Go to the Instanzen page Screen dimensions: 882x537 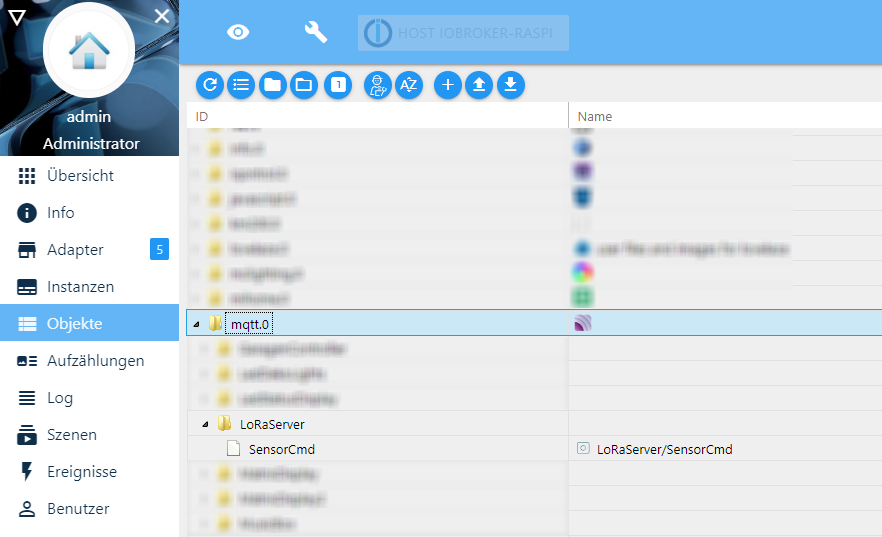[x=80, y=286]
